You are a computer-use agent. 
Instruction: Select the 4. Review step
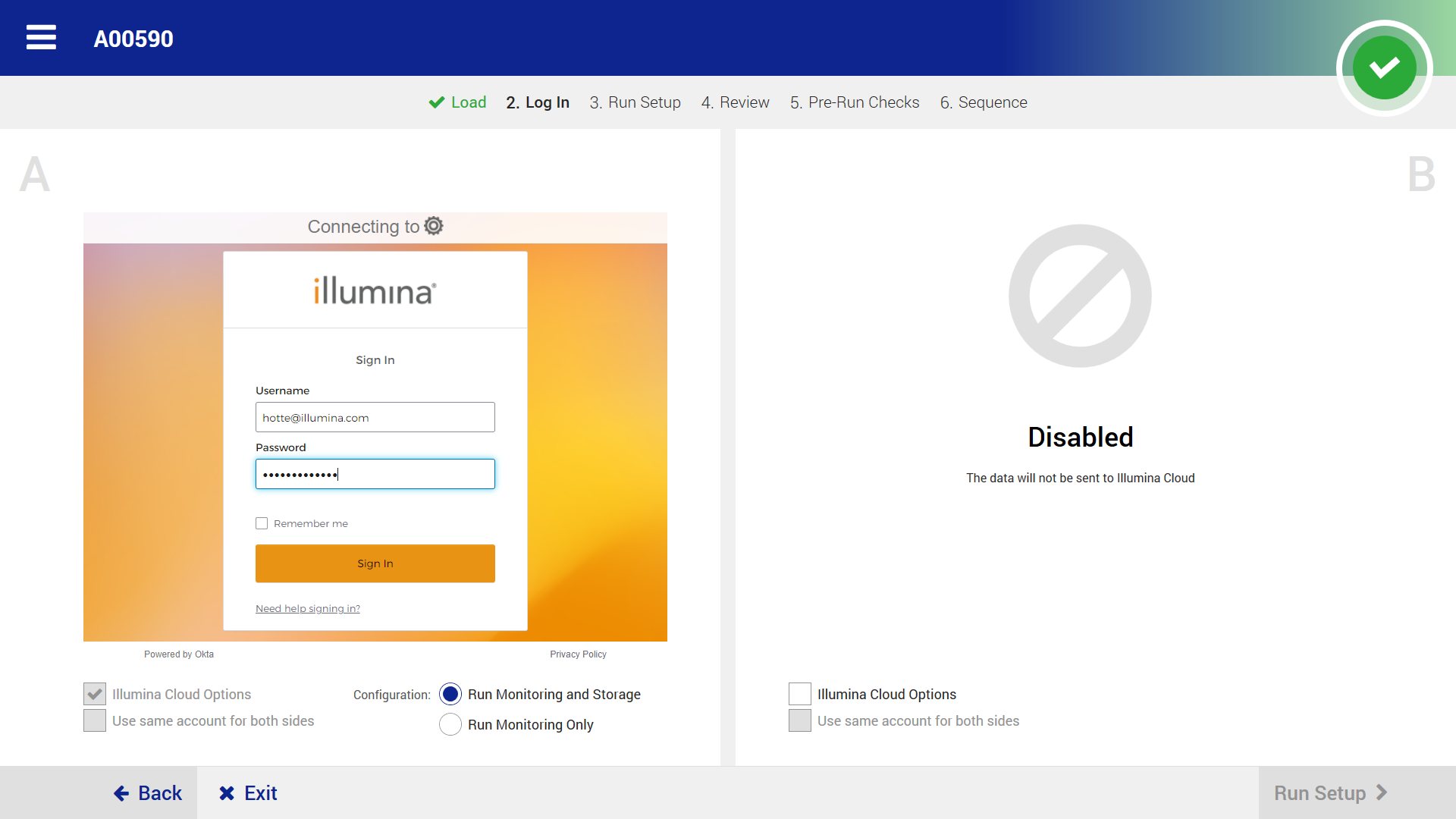point(735,102)
